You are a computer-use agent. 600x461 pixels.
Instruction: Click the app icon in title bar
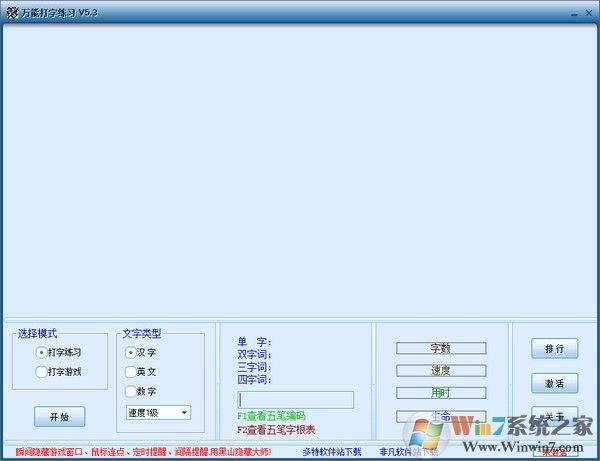pos(11,11)
